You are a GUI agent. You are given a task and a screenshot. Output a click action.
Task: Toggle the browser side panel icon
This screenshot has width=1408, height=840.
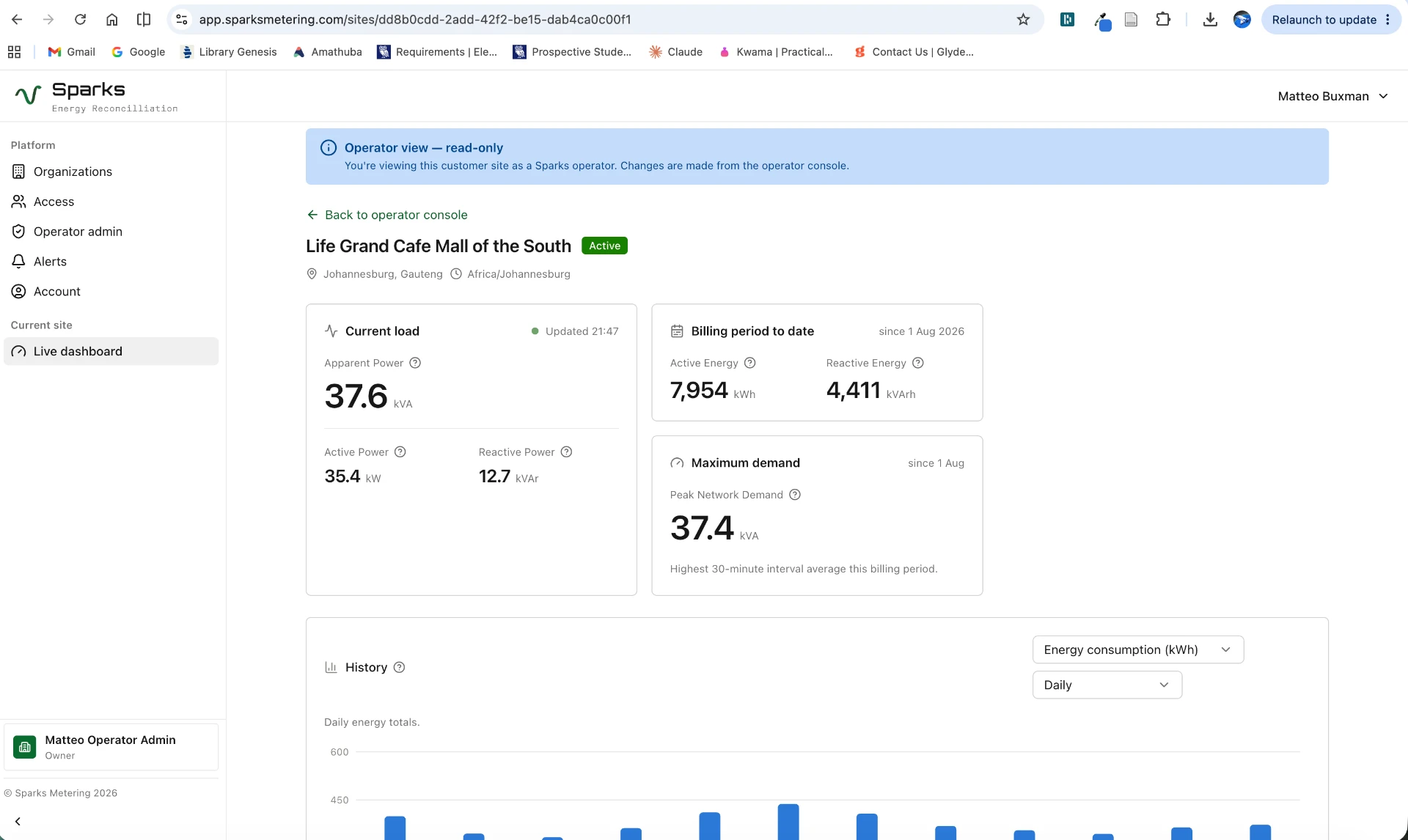coord(144,20)
